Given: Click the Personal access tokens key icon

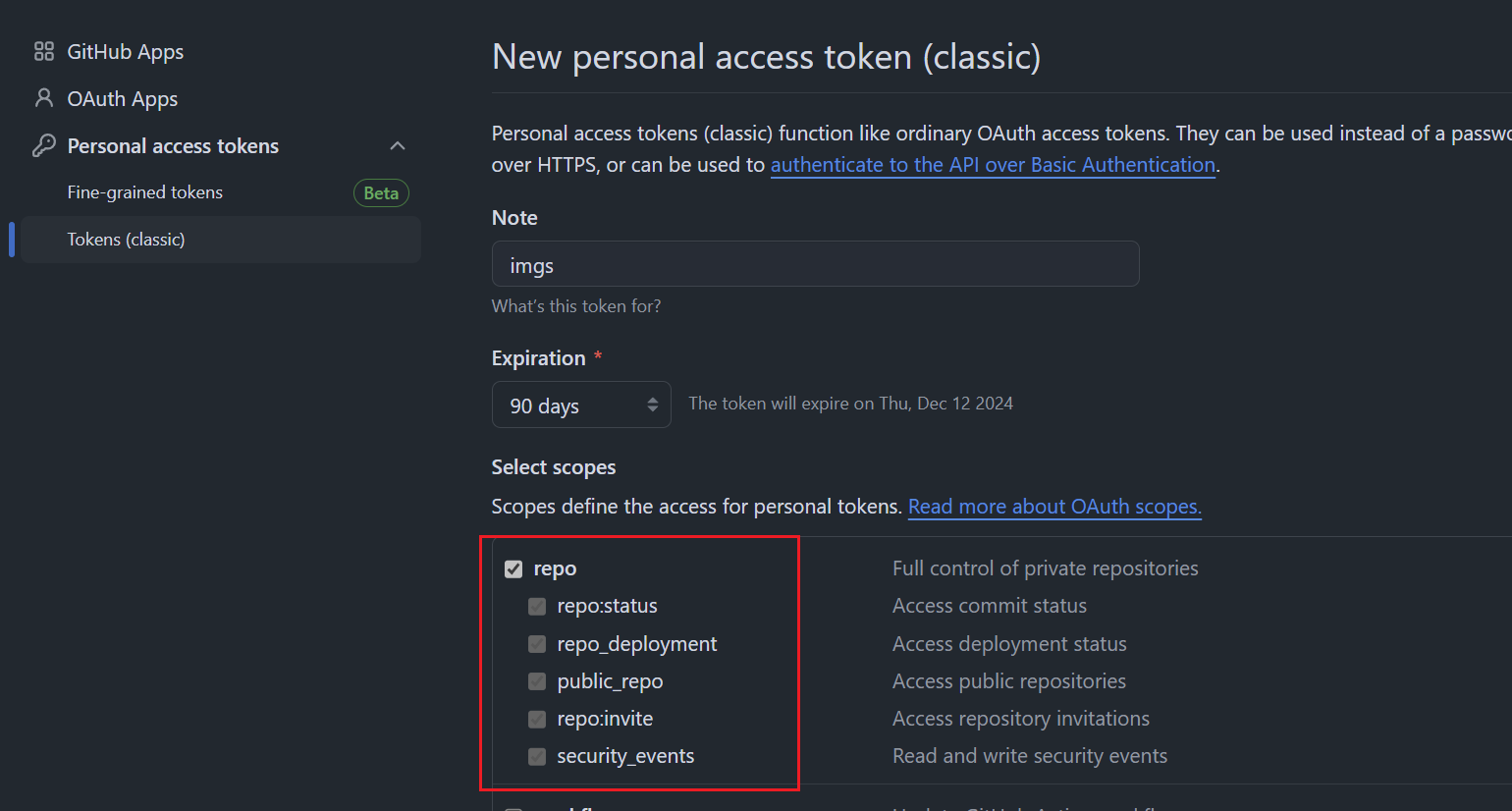Looking at the screenshot, I should click(44, 146).
